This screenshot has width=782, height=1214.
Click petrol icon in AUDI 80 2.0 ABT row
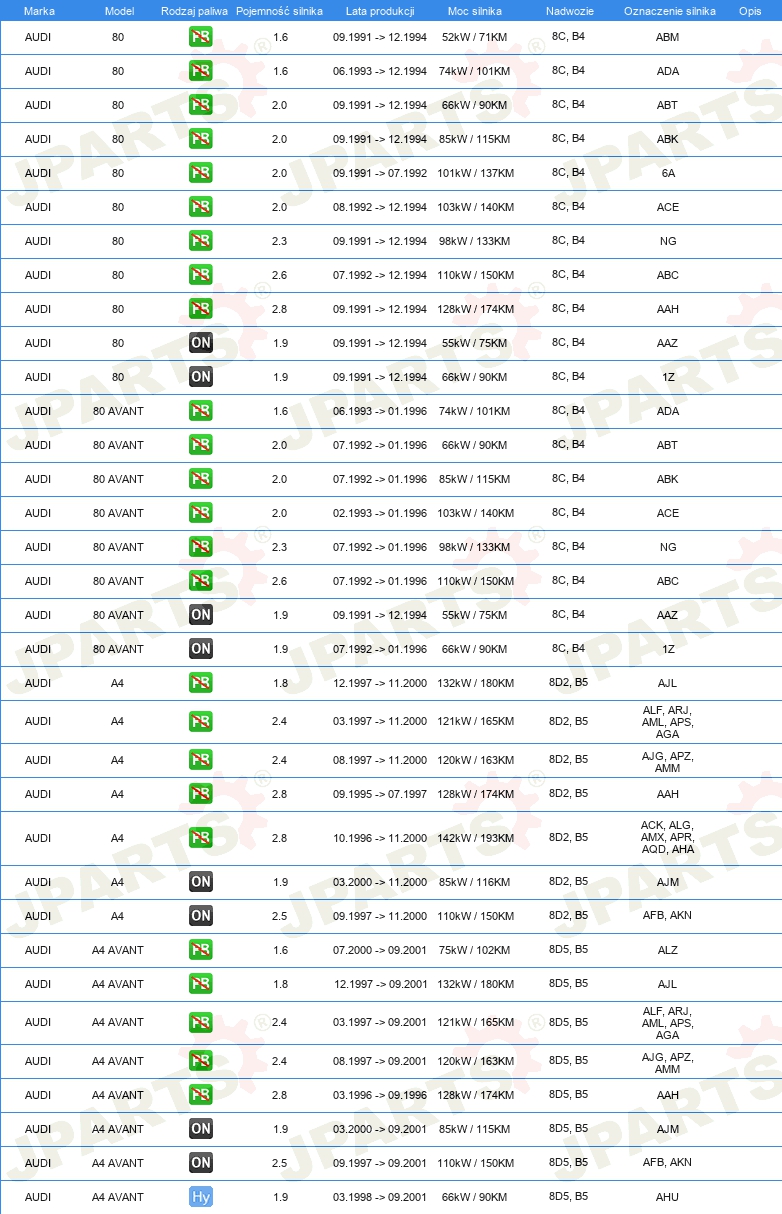(200, 105)
